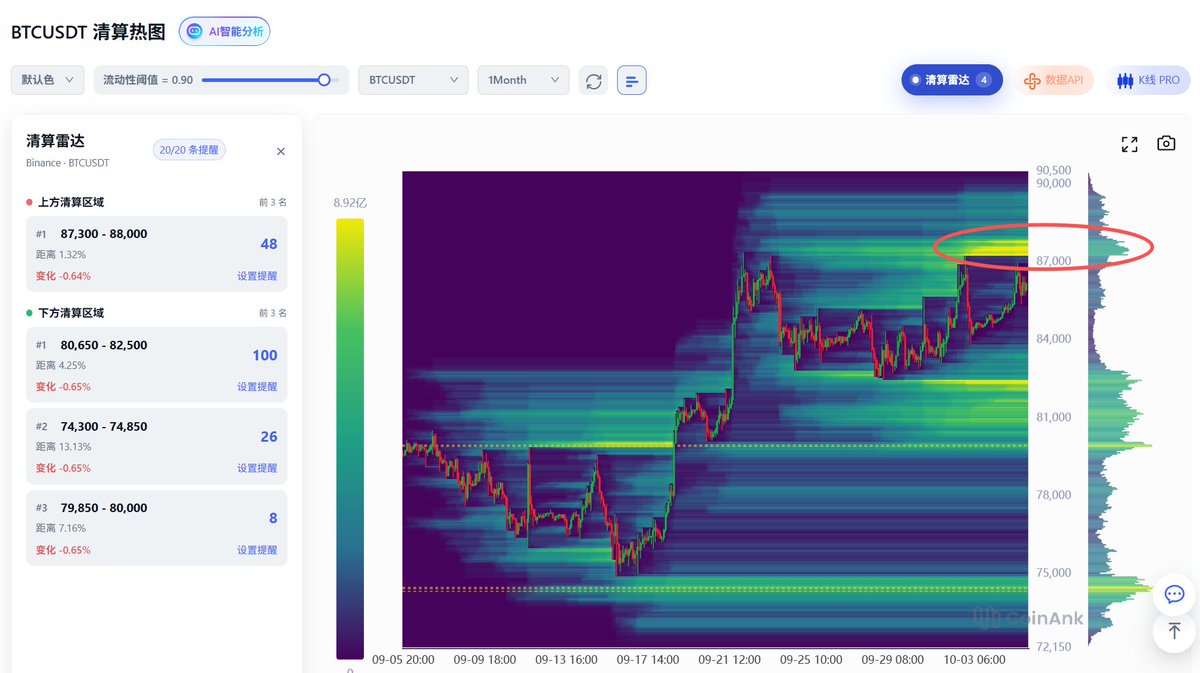Click the score 48 in the 87,300 card
This screenshot has width=1200, height=673.
269,244
